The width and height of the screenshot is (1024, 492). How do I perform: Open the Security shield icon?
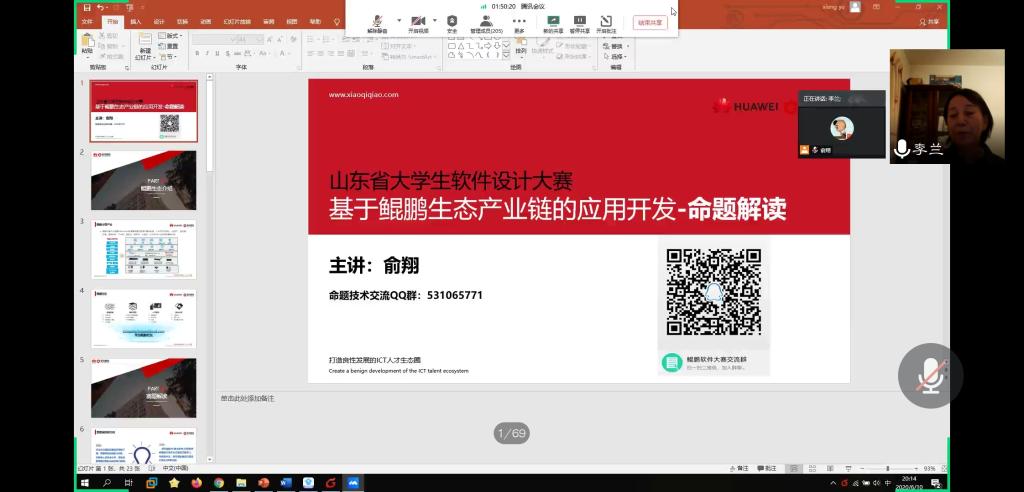tap(452, 22)
